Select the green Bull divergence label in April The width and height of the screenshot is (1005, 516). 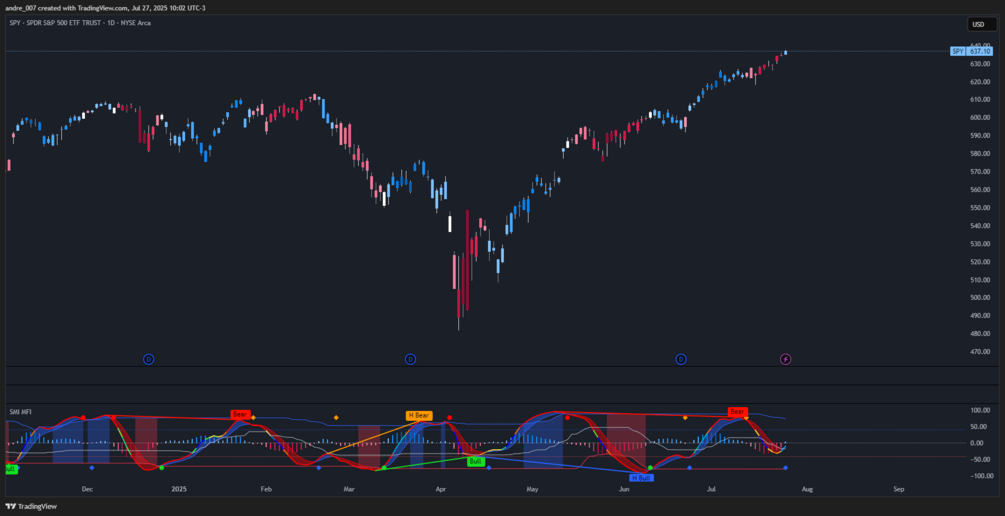click(476, 461)
